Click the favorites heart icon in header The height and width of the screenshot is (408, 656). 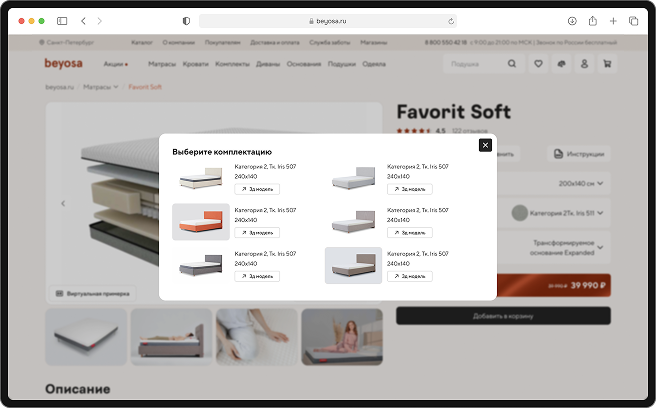click(538, 64)
